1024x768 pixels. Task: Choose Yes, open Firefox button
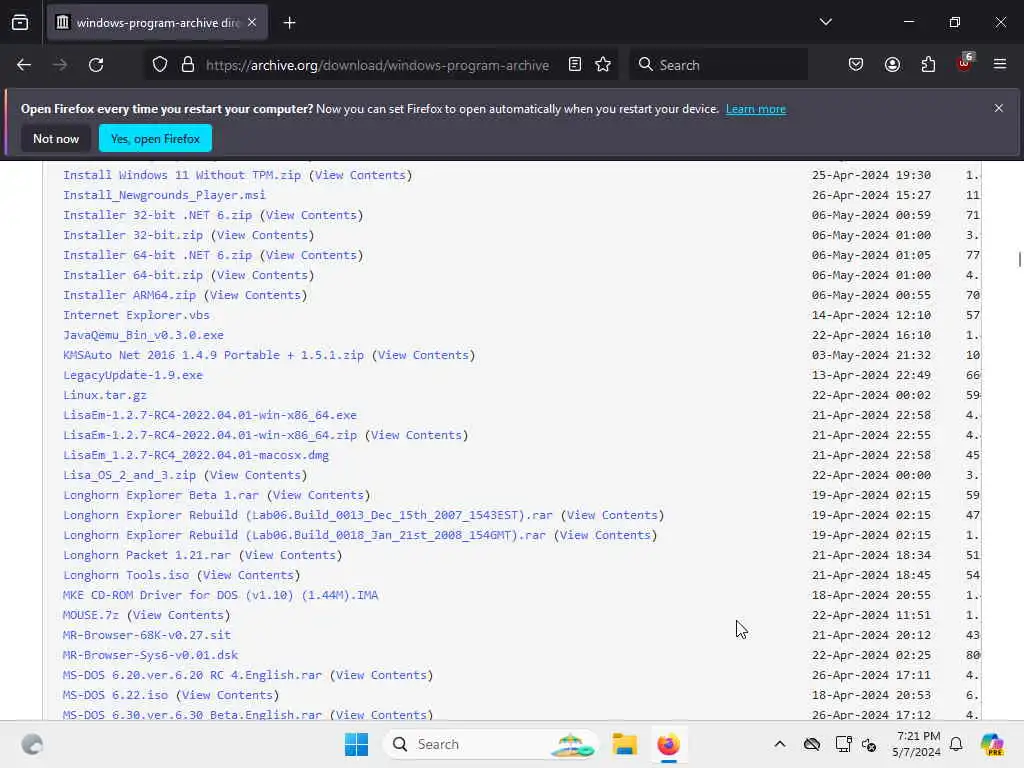[155, 138]
